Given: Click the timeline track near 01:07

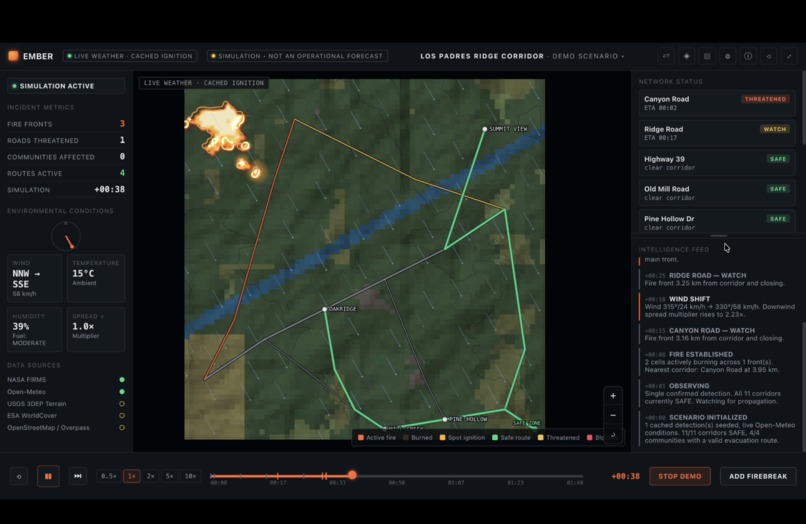Looking at the screenshot, I should 456,476.
